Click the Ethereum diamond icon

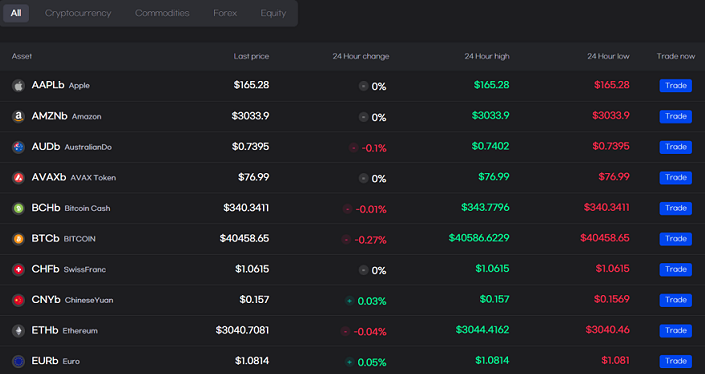coord(18,331)
